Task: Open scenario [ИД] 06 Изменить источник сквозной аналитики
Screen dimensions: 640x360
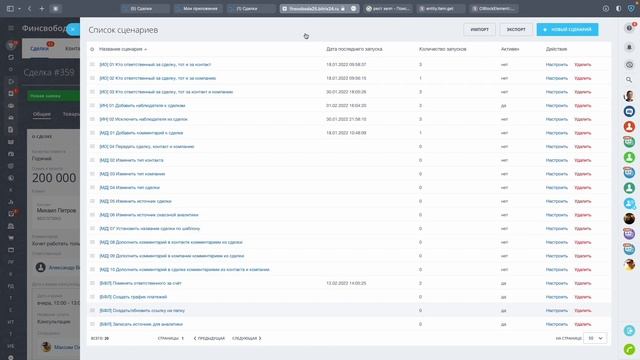Action: coord(149,215)
